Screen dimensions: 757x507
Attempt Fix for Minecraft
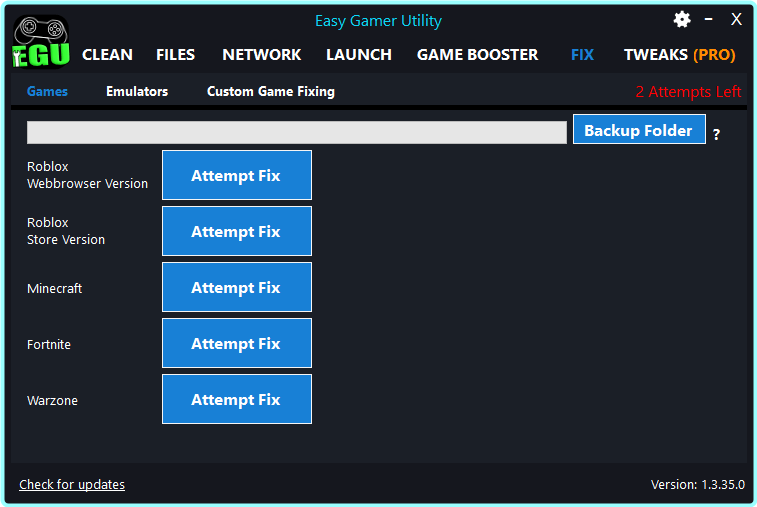pos(236,287)
